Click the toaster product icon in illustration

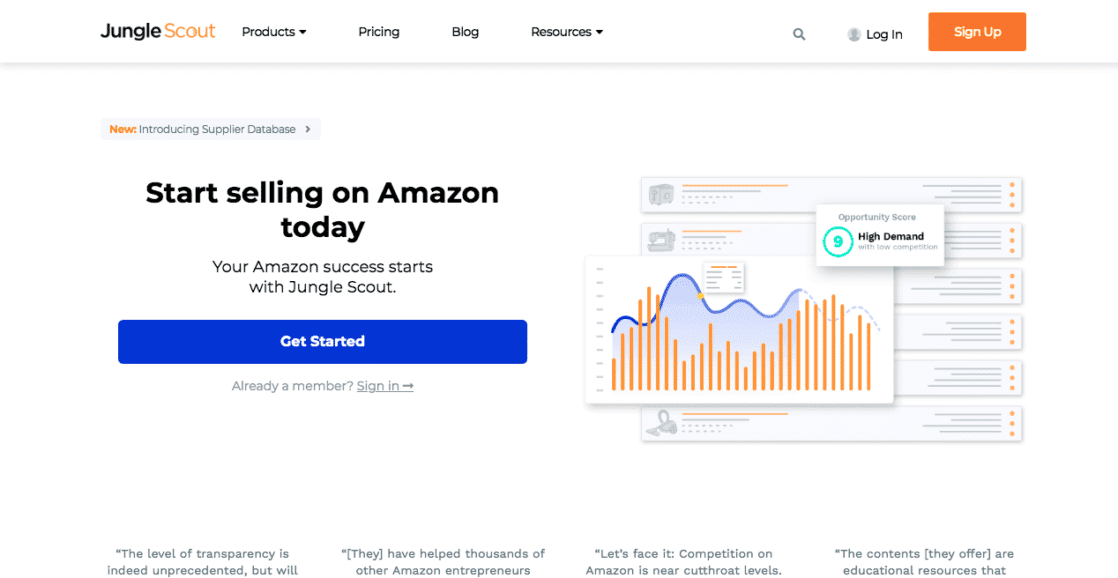tap(661, 194)
